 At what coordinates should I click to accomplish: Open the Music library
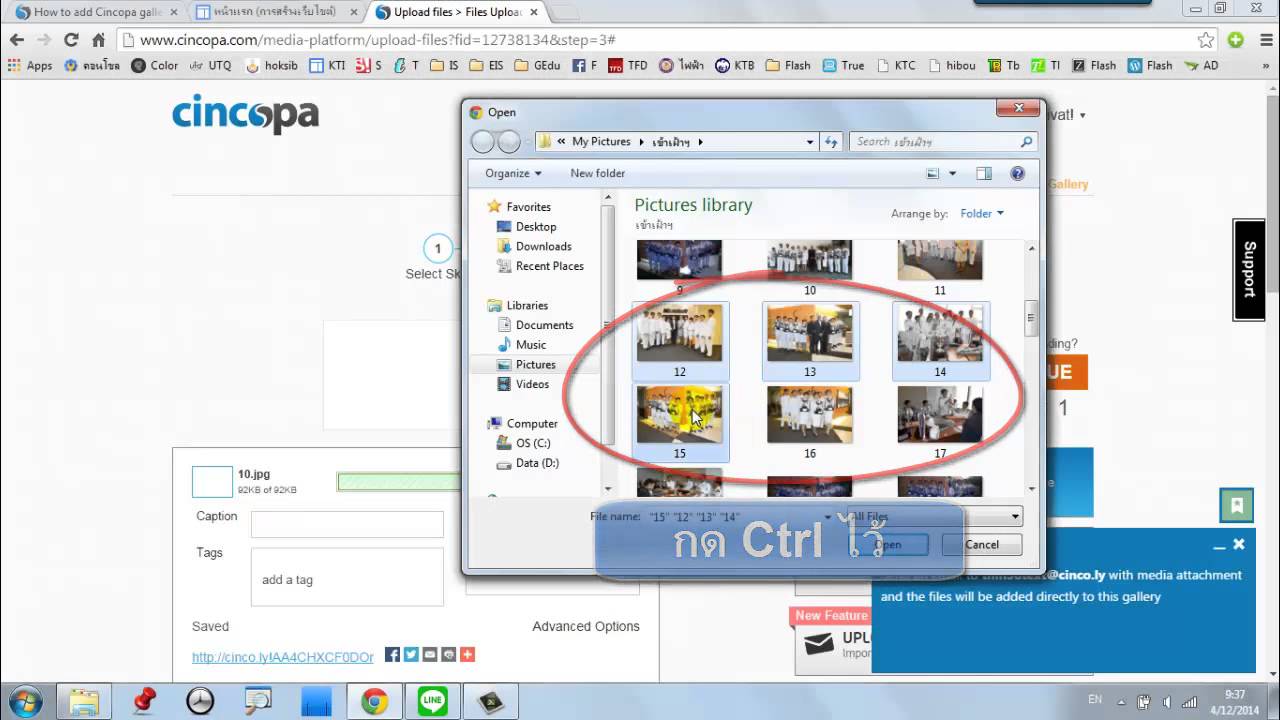(531, 345)
